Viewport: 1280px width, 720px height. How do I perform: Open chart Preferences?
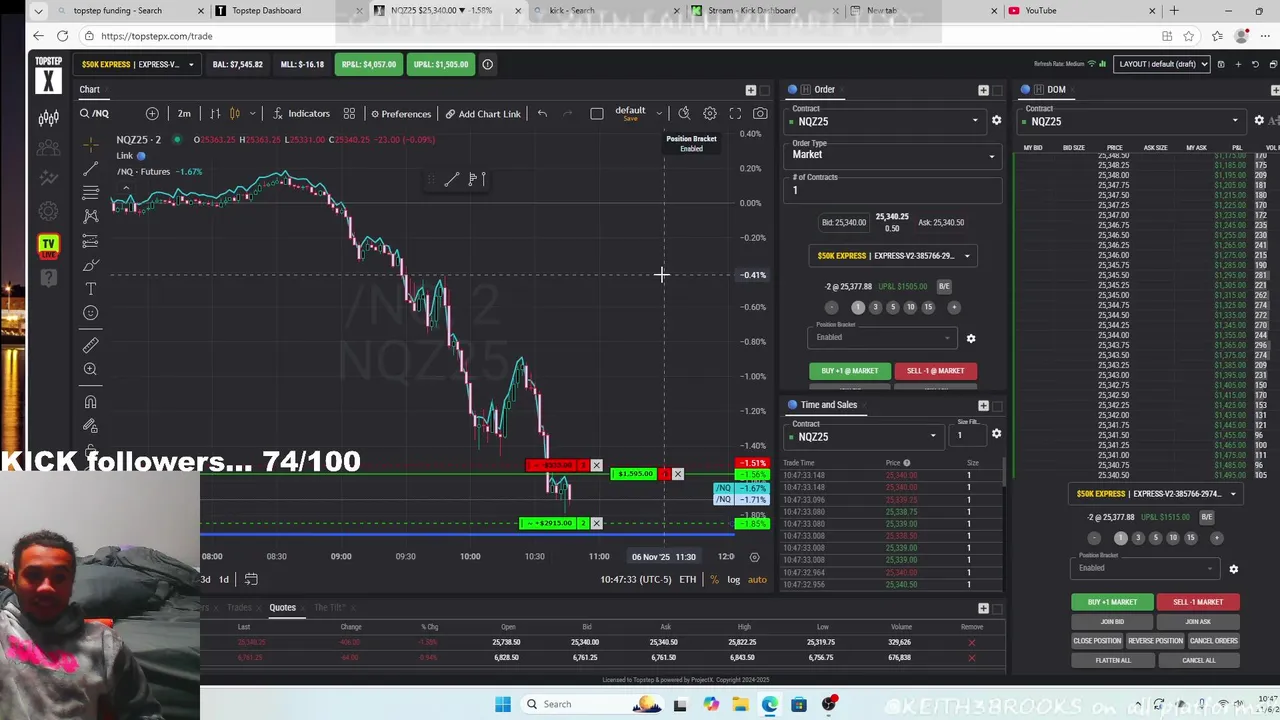point(400,113)
